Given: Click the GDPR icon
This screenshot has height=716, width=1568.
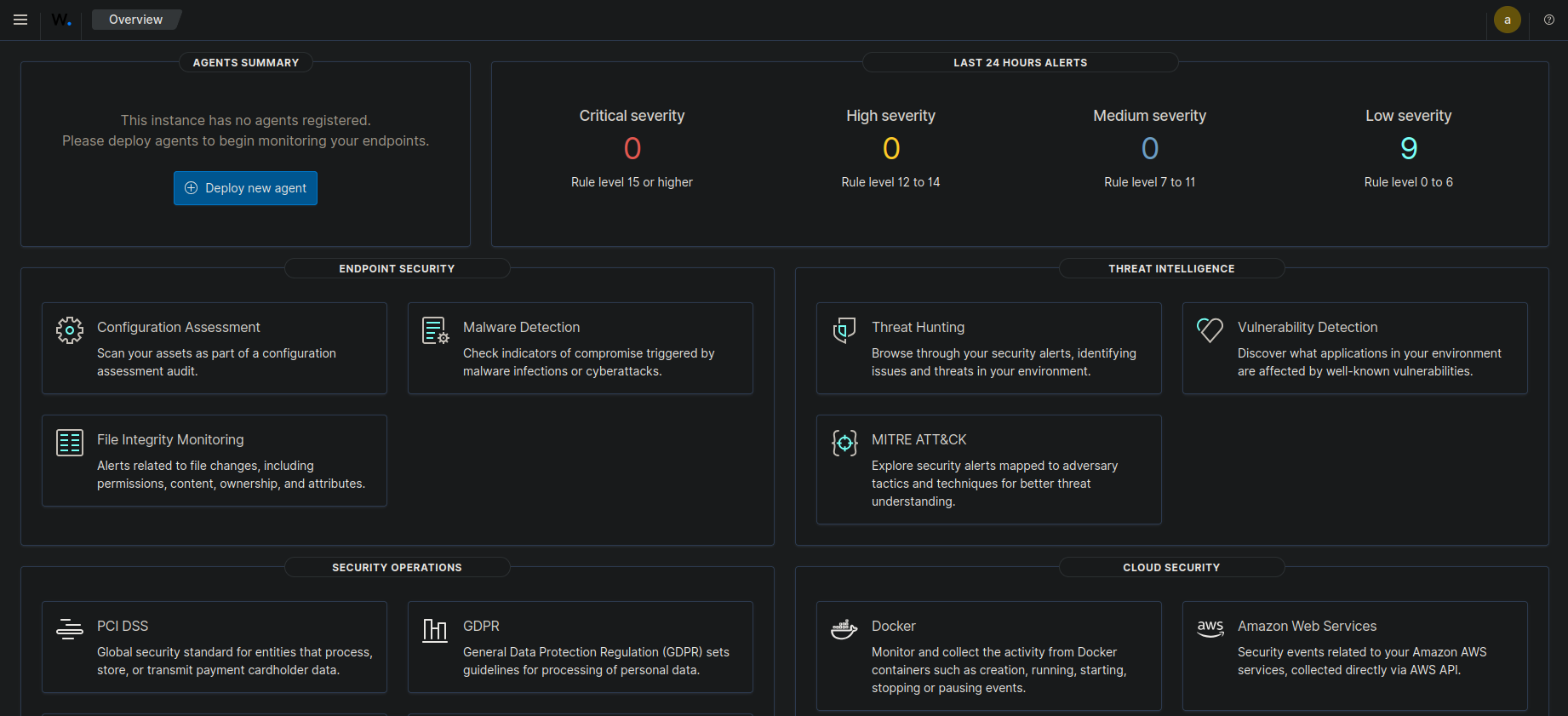Looking at the screenshot, I should (x=435, y=629).
